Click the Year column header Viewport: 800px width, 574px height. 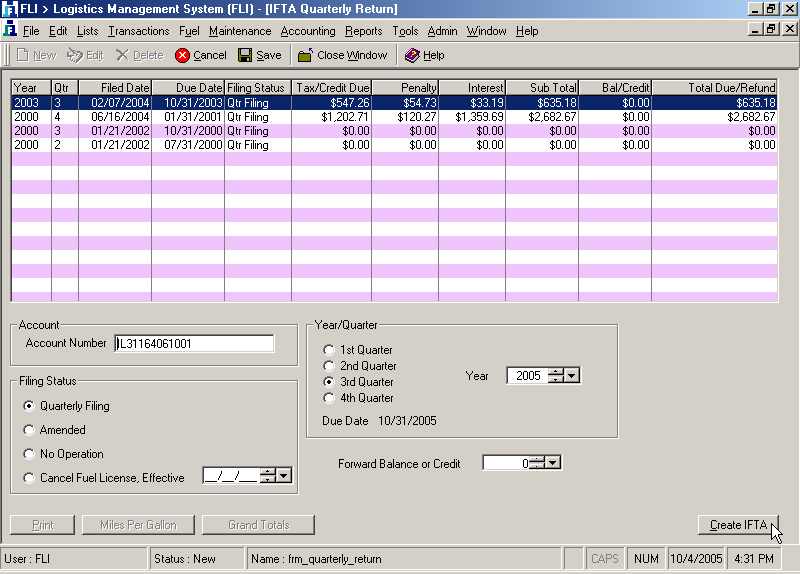click(x=31, y=88)
